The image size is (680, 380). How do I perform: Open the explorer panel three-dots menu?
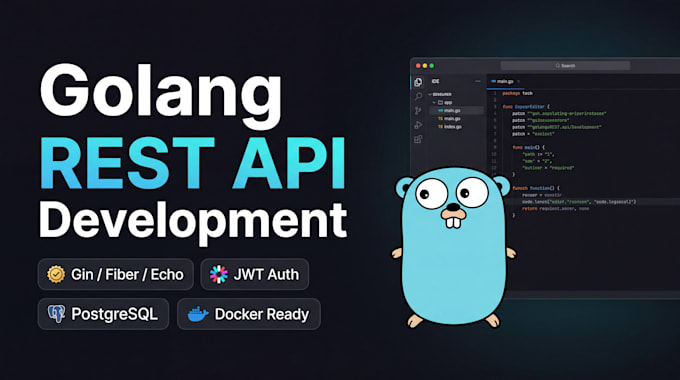pyautogui.click(x=478, y=81)
